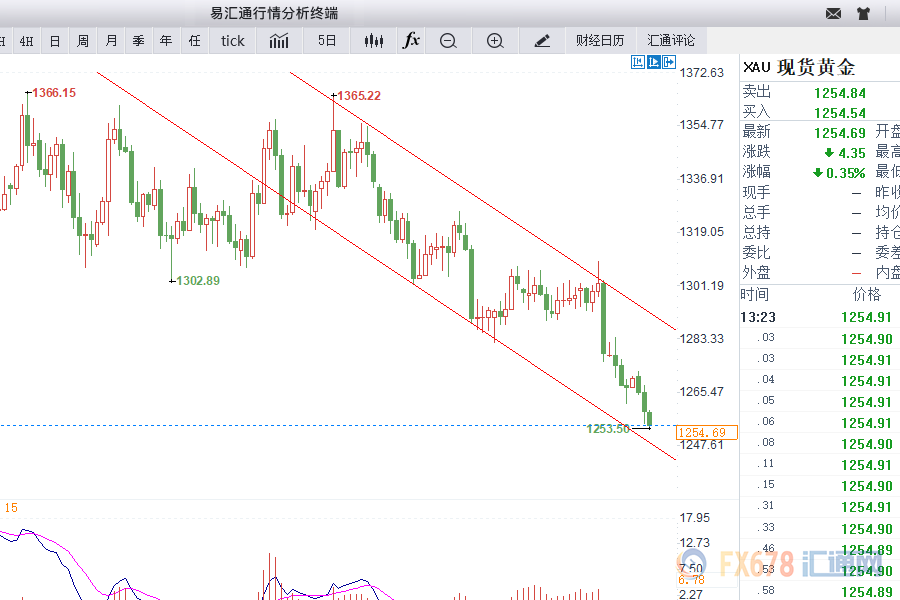900x600 pixels.
Task: Open the 财经日历 financial calendar
Action: (600, 41)
